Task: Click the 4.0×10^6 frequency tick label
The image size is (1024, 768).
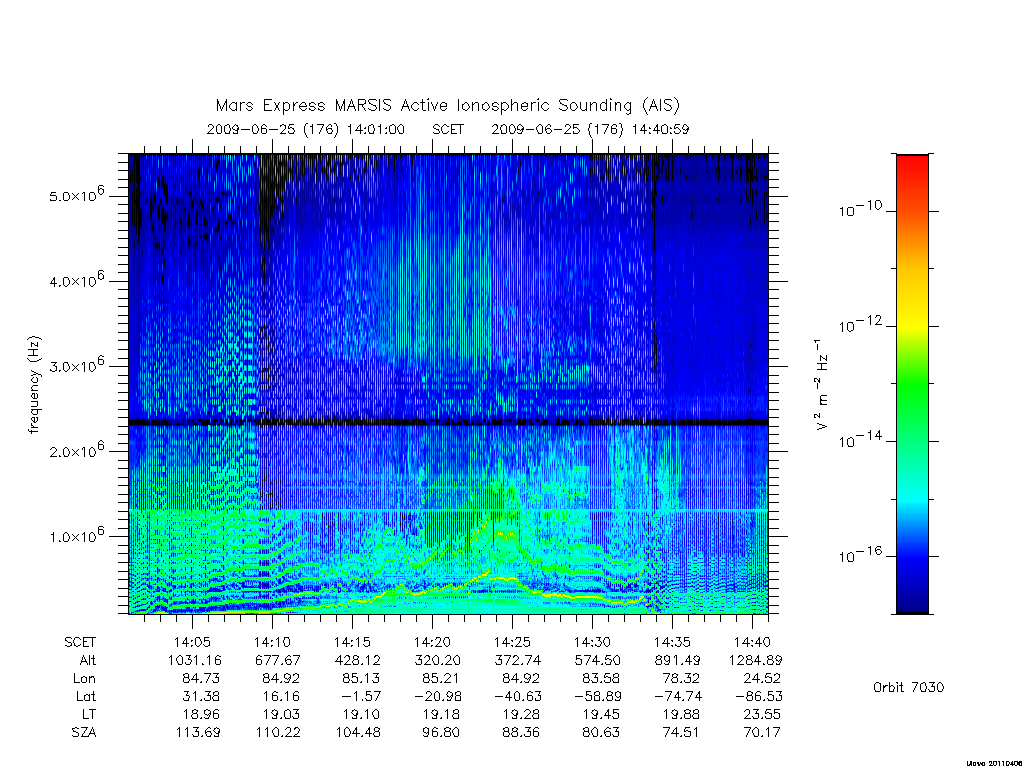Action: (x=76, y=280)
